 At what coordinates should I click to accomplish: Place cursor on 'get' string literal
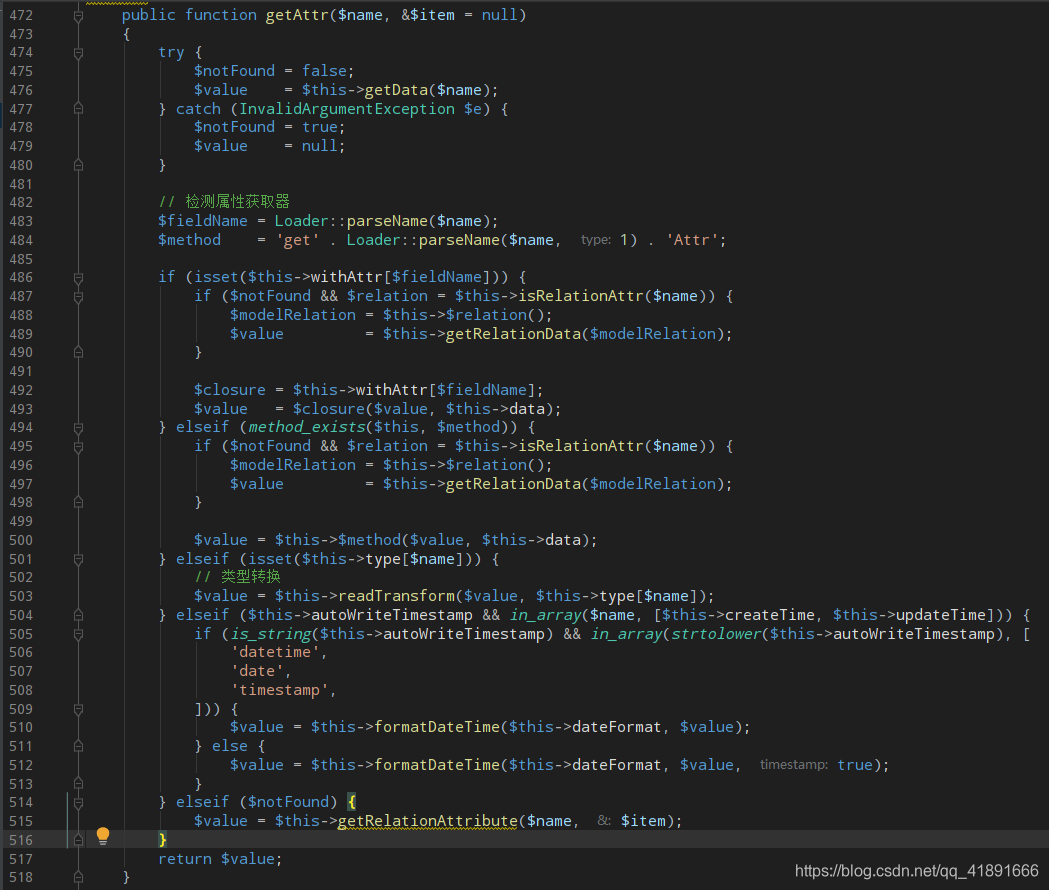coord(297,240)
